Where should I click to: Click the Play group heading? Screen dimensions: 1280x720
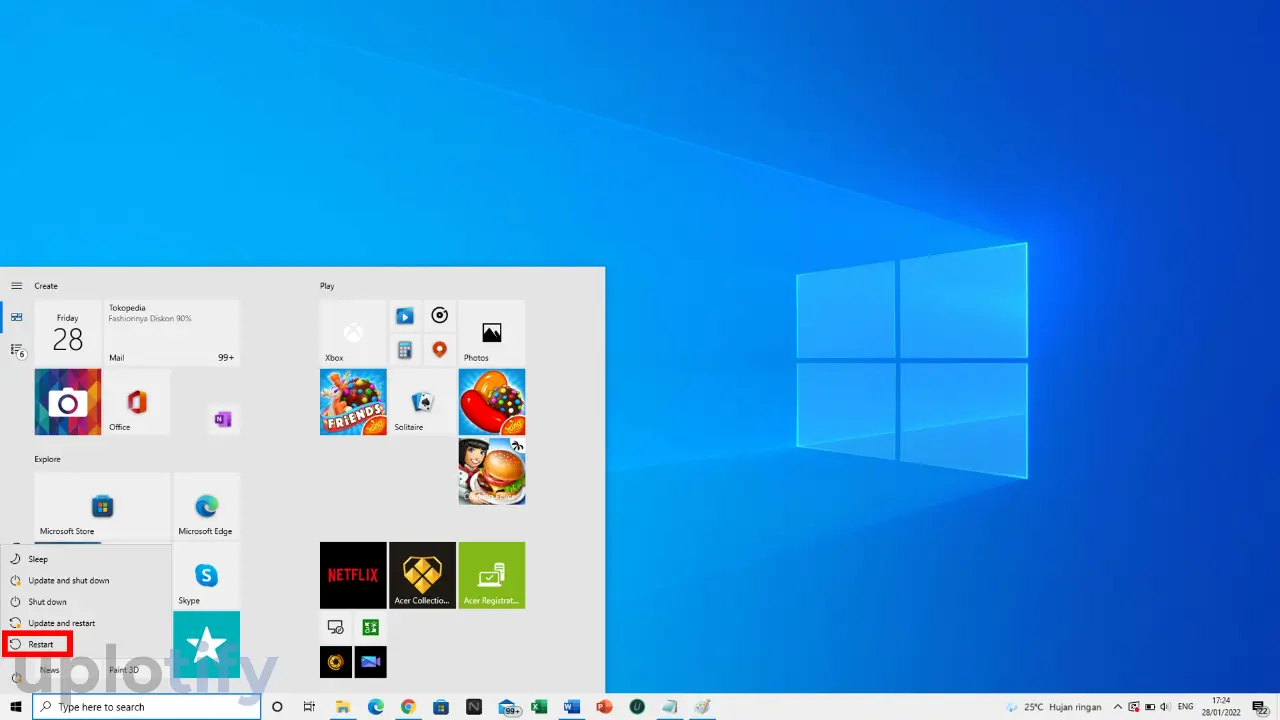click(327, 286)
